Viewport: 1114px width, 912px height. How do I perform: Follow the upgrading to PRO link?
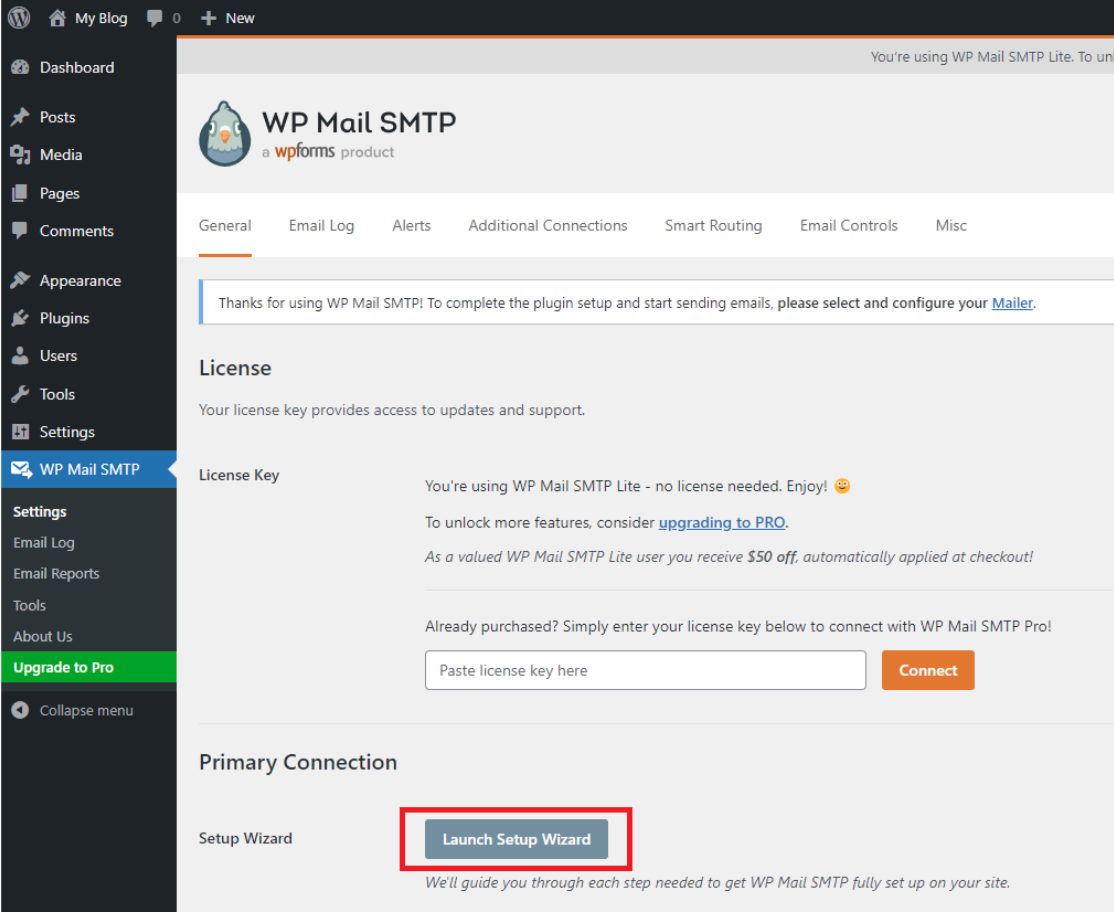point(722,523)
